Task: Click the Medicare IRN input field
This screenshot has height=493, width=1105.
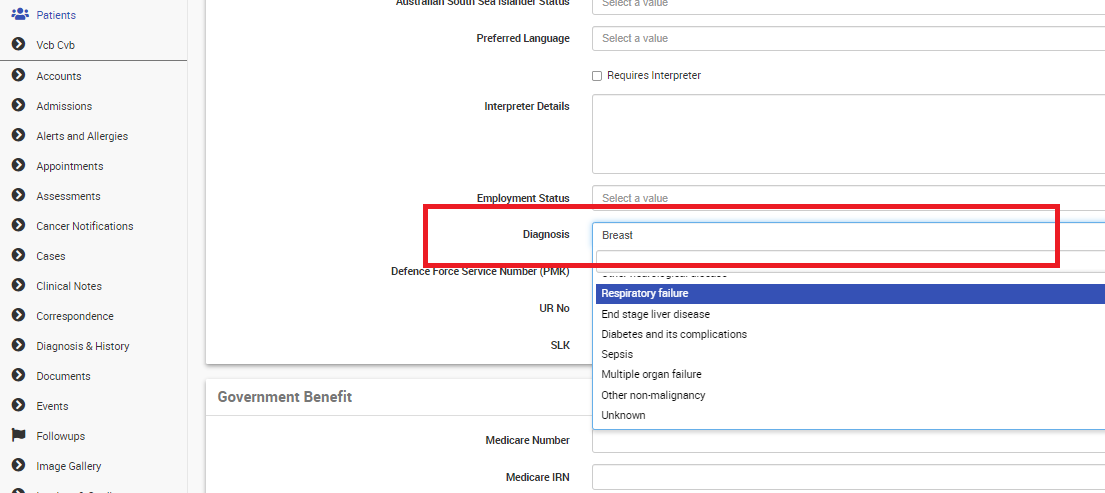Action: tap(848, 477)
